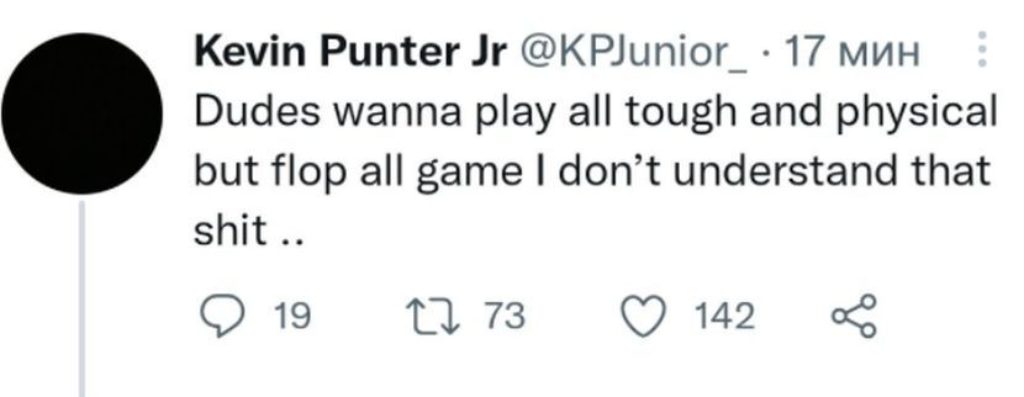Open Kevin Punter Jr's profile name link
The height and width of the screenshot is (397, 1024).
349,54
